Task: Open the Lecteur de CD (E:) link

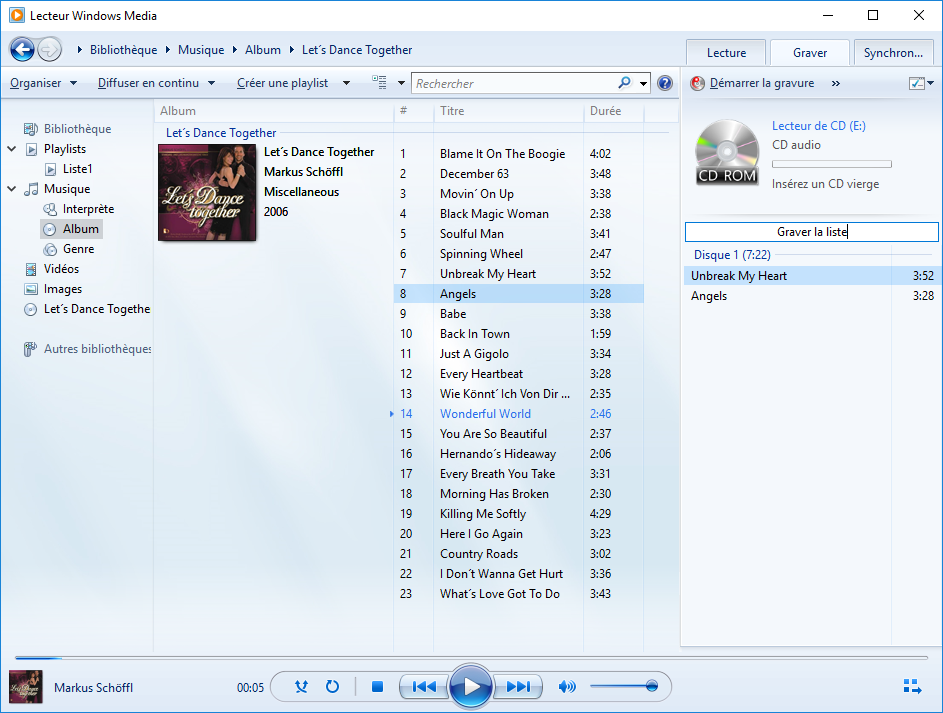Action: pyautogui.click(x=819, y=126)
